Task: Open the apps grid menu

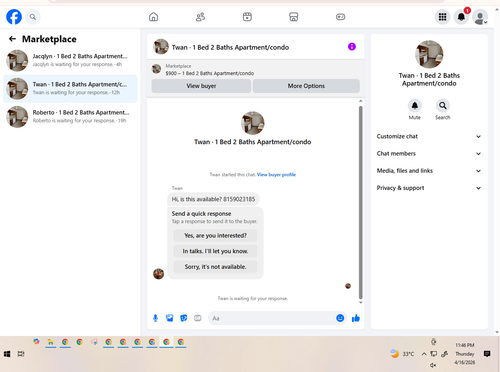Action: pos(442,17)
